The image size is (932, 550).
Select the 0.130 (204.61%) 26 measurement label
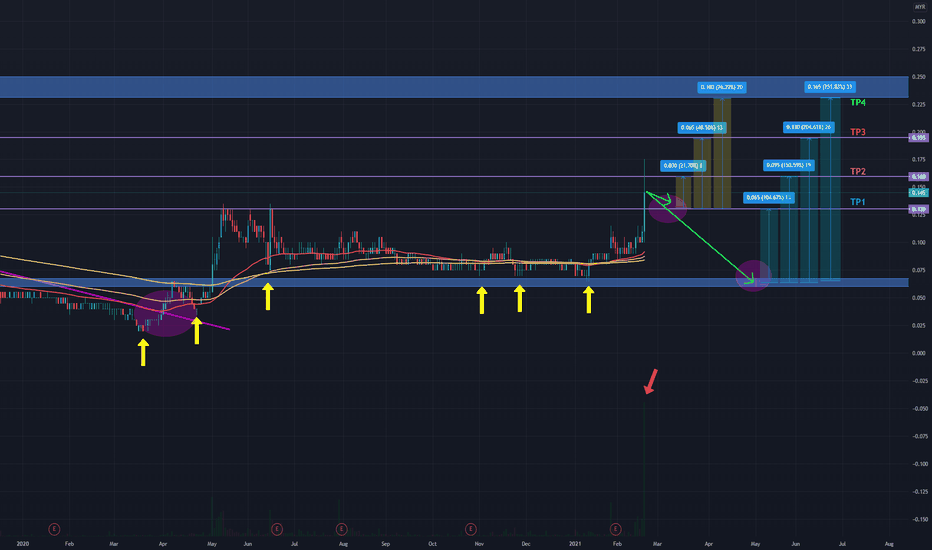(x=808, y=127)
